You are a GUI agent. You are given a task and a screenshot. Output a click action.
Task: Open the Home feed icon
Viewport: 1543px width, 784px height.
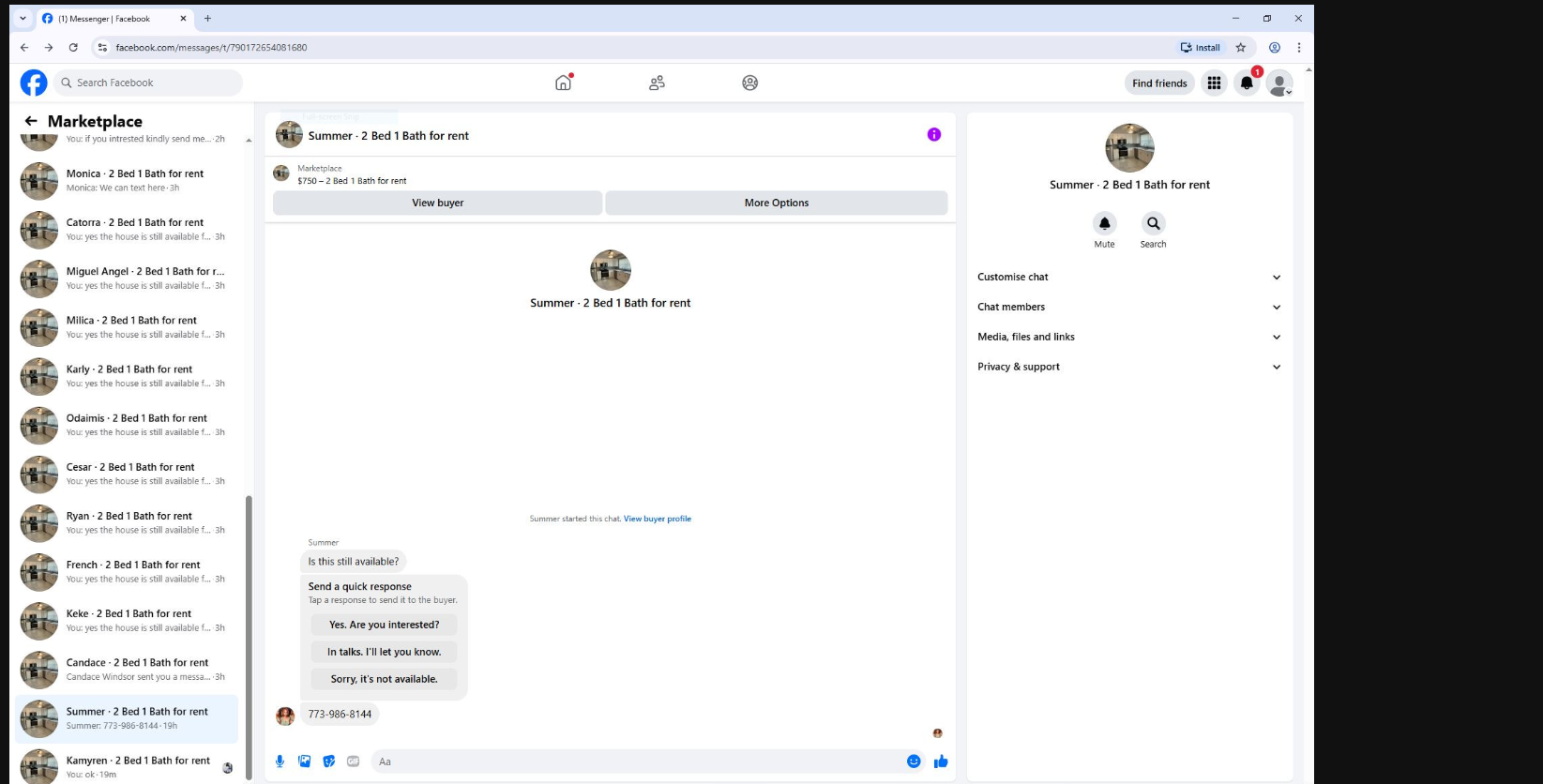coord(564,83)
